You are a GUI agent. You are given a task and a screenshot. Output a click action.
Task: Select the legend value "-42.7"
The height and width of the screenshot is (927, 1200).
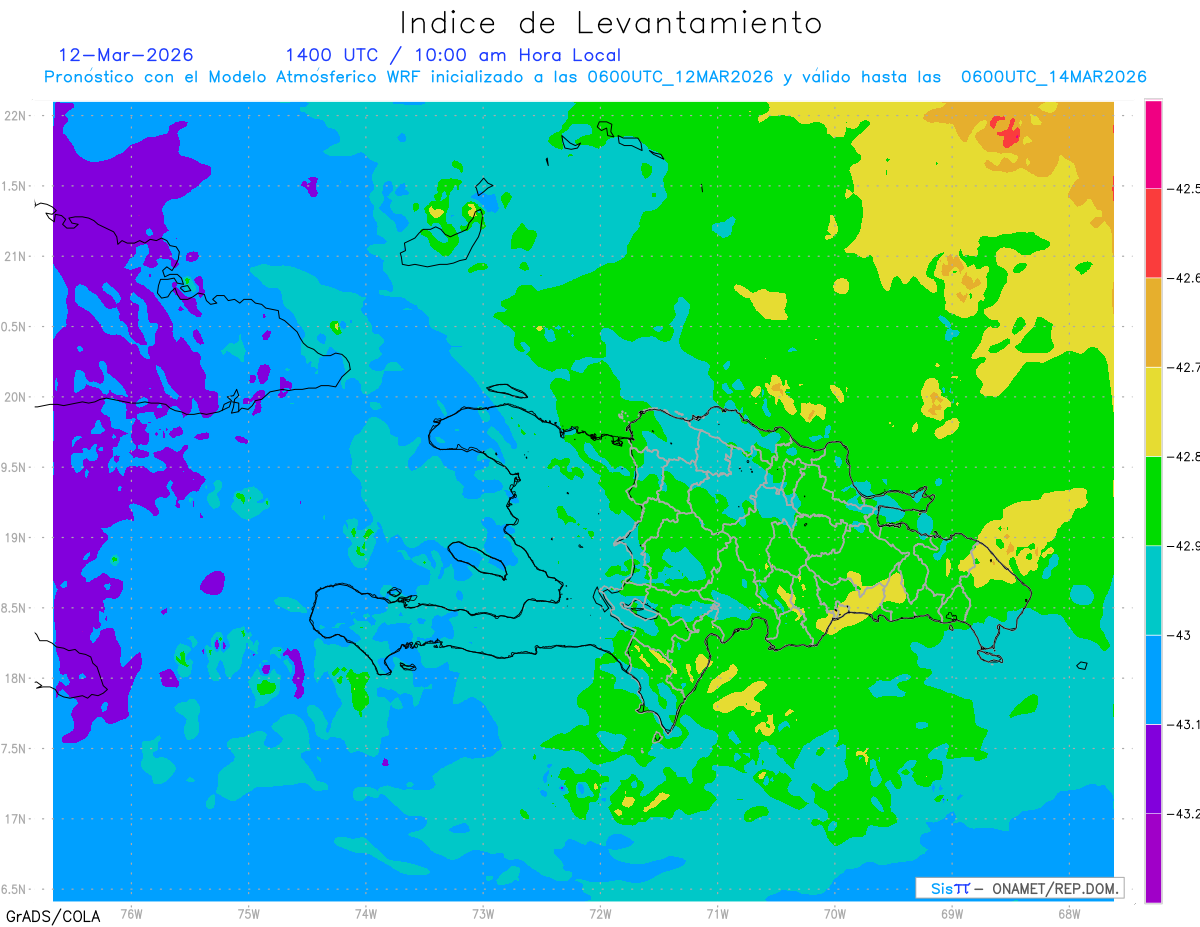(x=1182, y=367)
